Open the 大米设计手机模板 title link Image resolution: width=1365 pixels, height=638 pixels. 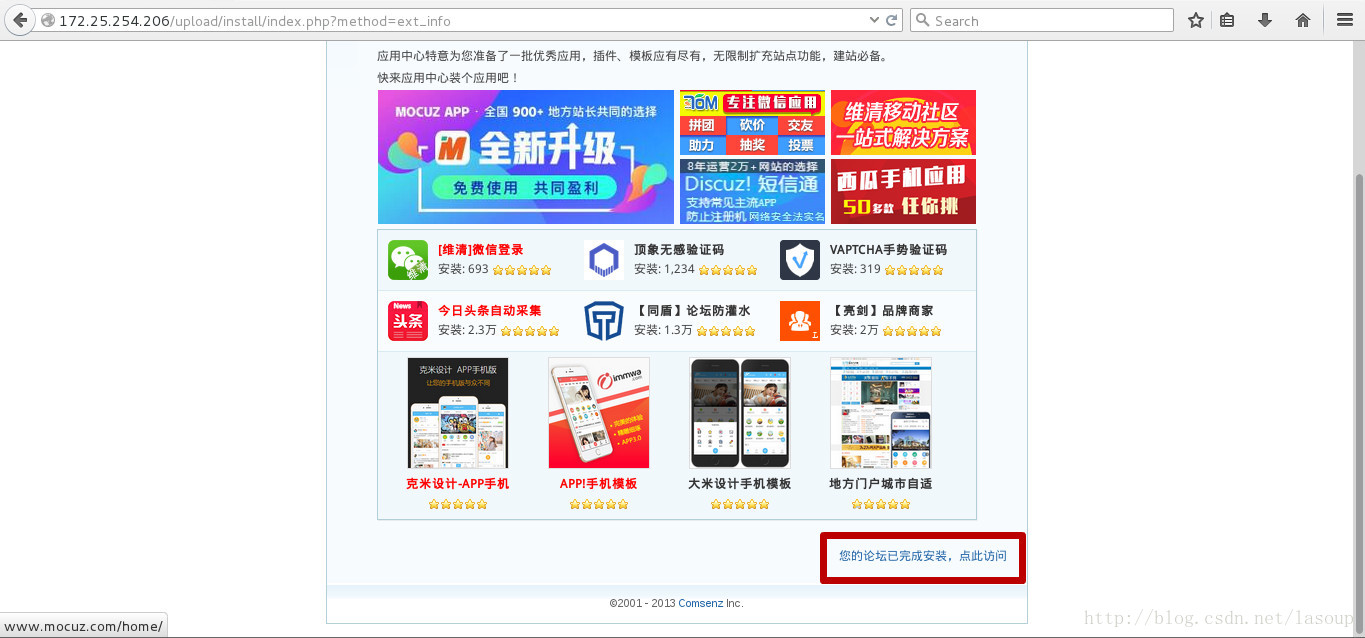click(x=740, y=484)
